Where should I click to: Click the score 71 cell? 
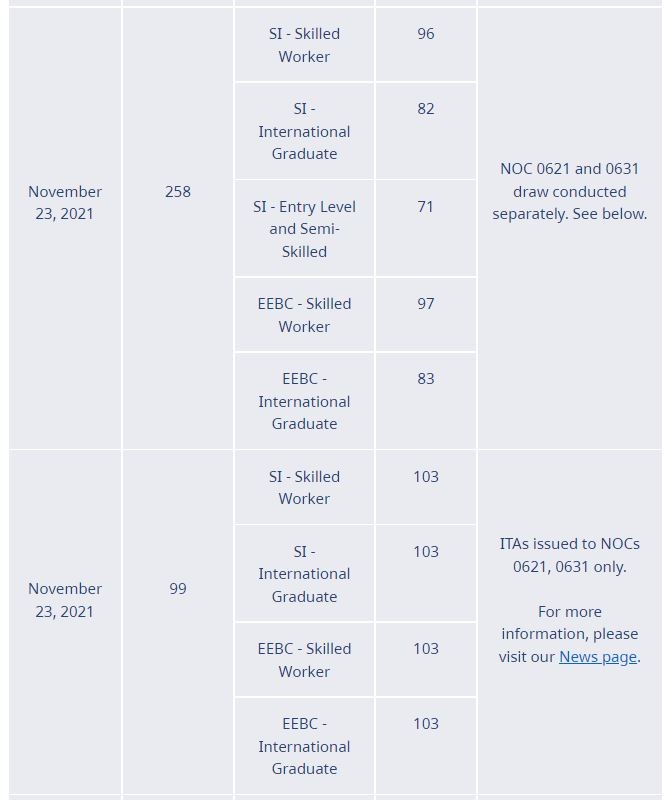(426, 229)
